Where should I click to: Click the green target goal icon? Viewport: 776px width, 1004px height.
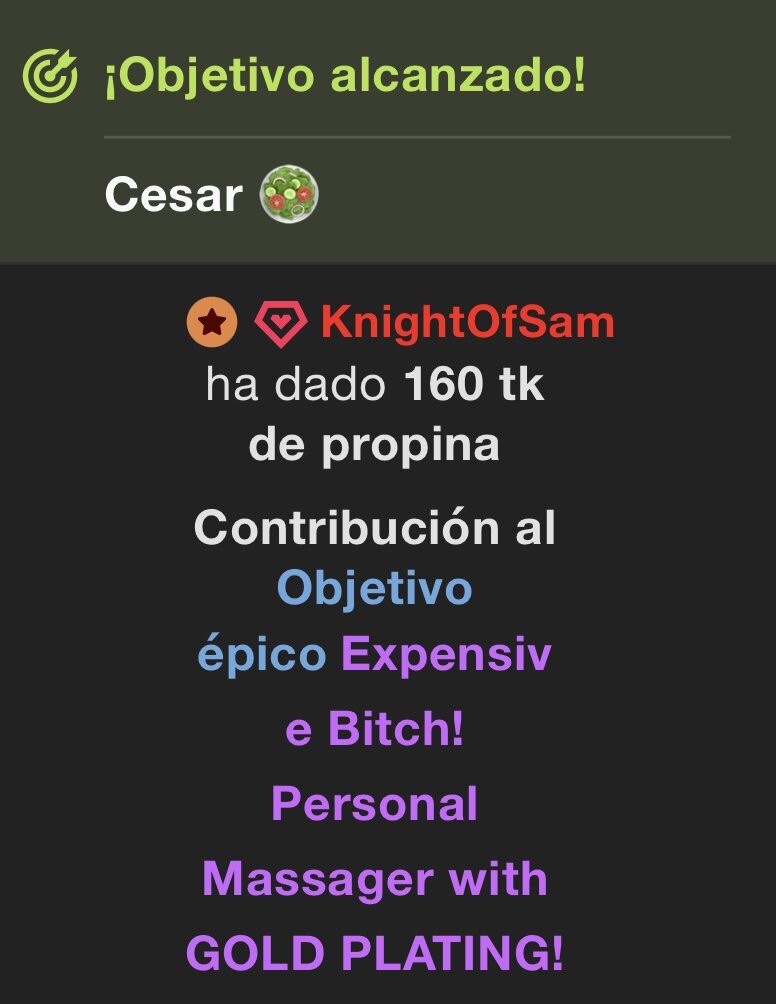tap(50, 76)
